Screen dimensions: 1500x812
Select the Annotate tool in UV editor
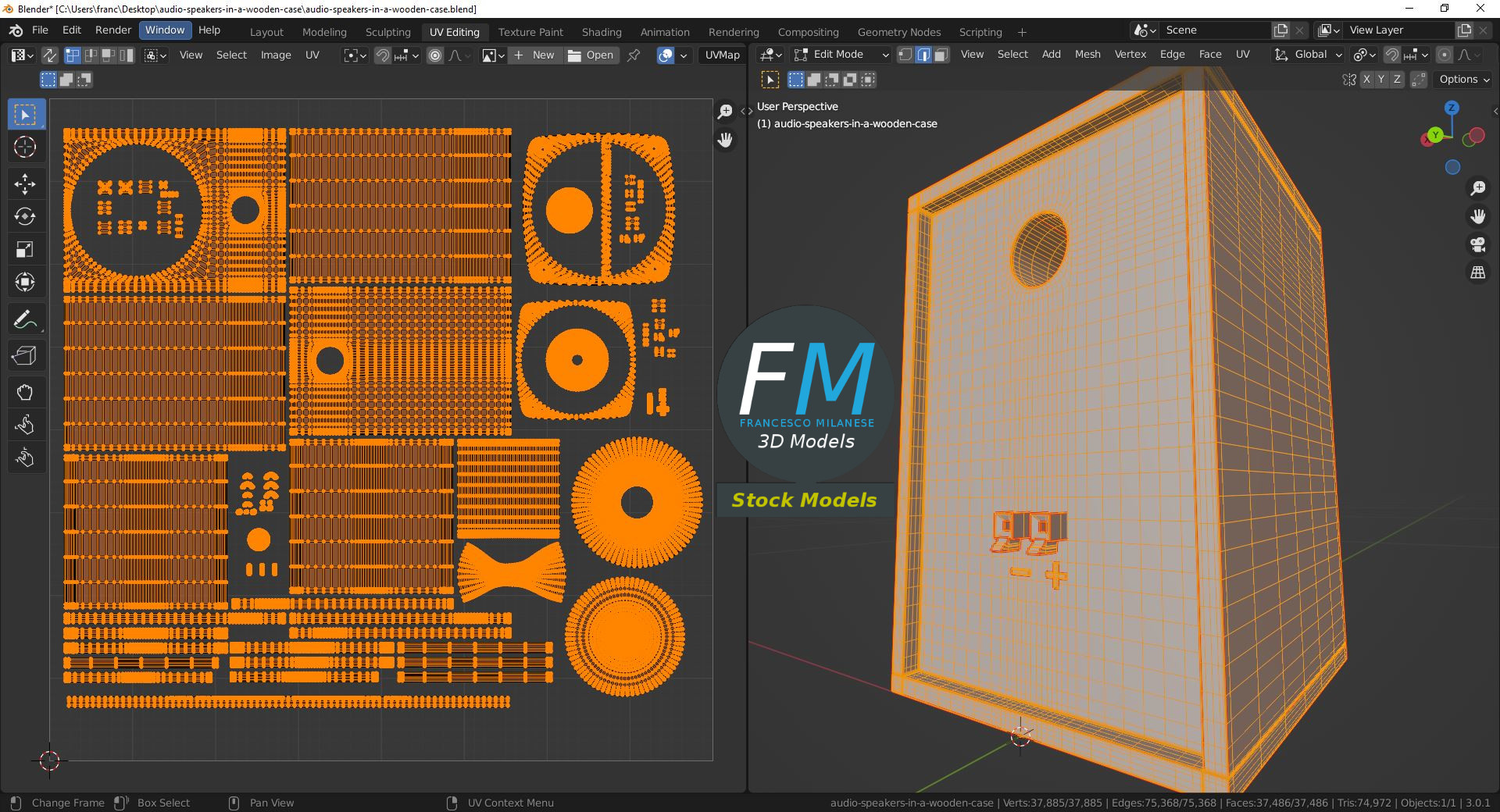pos(25,320)
